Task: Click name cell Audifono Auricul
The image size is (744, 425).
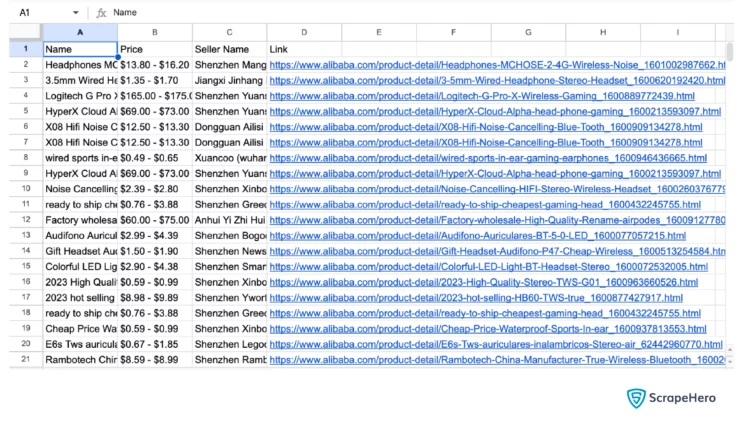Action: coord(80,236)
